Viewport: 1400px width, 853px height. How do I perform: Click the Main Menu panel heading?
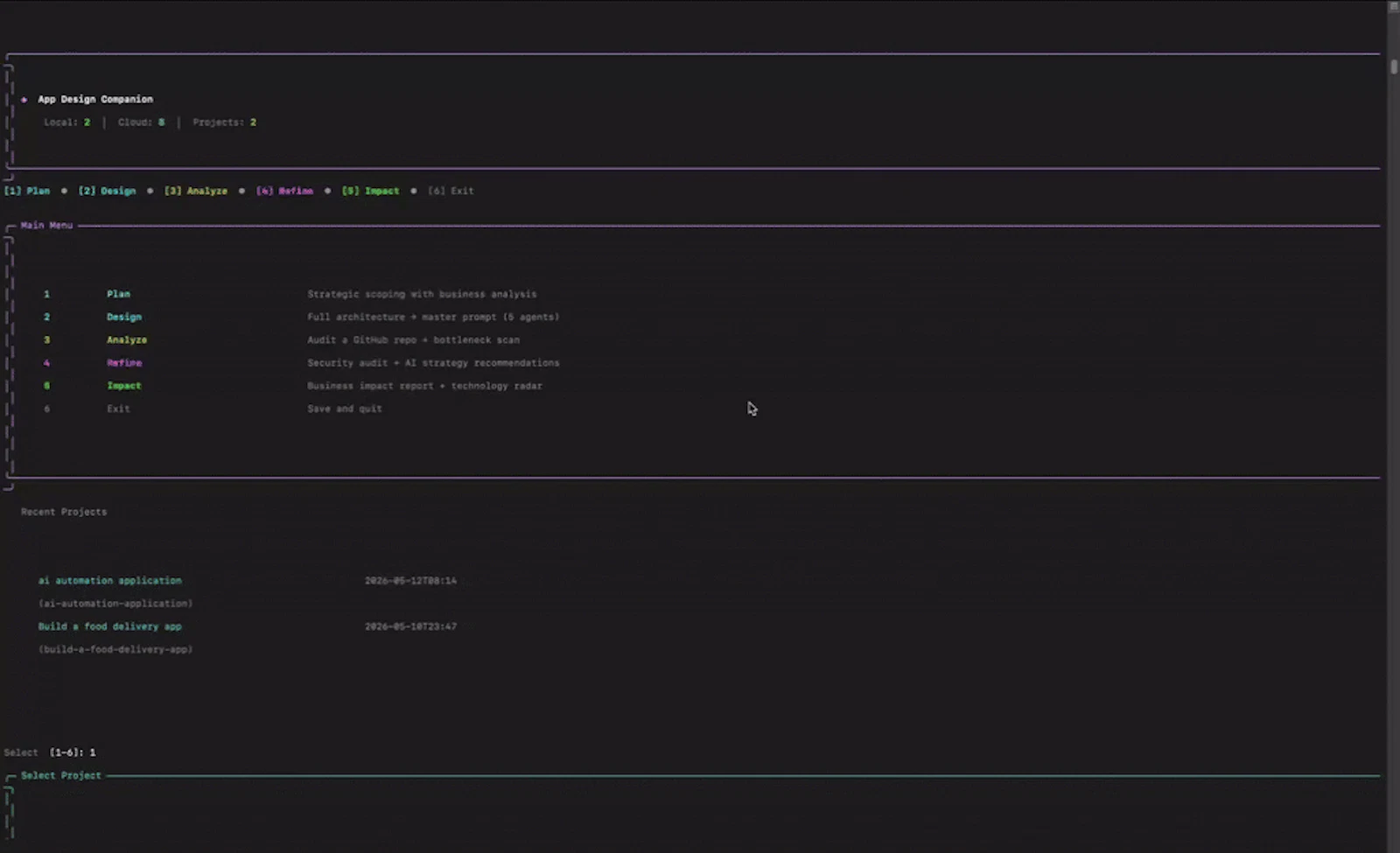click(47, 226)
